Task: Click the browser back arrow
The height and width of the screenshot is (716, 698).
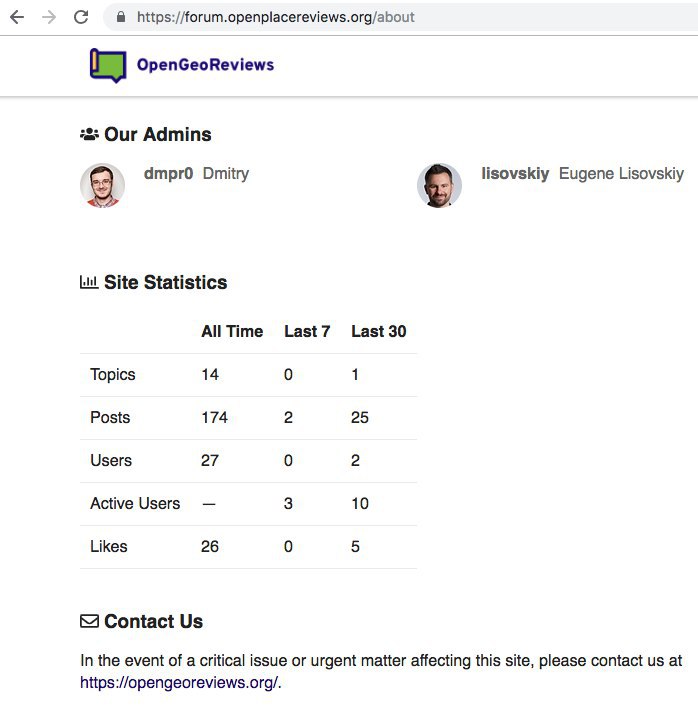Action: click(17, 17)
